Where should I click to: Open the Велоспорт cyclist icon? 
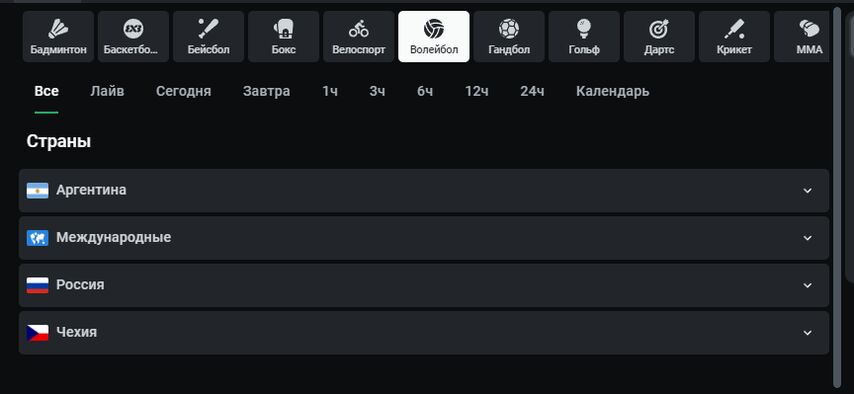coord(359,28)
